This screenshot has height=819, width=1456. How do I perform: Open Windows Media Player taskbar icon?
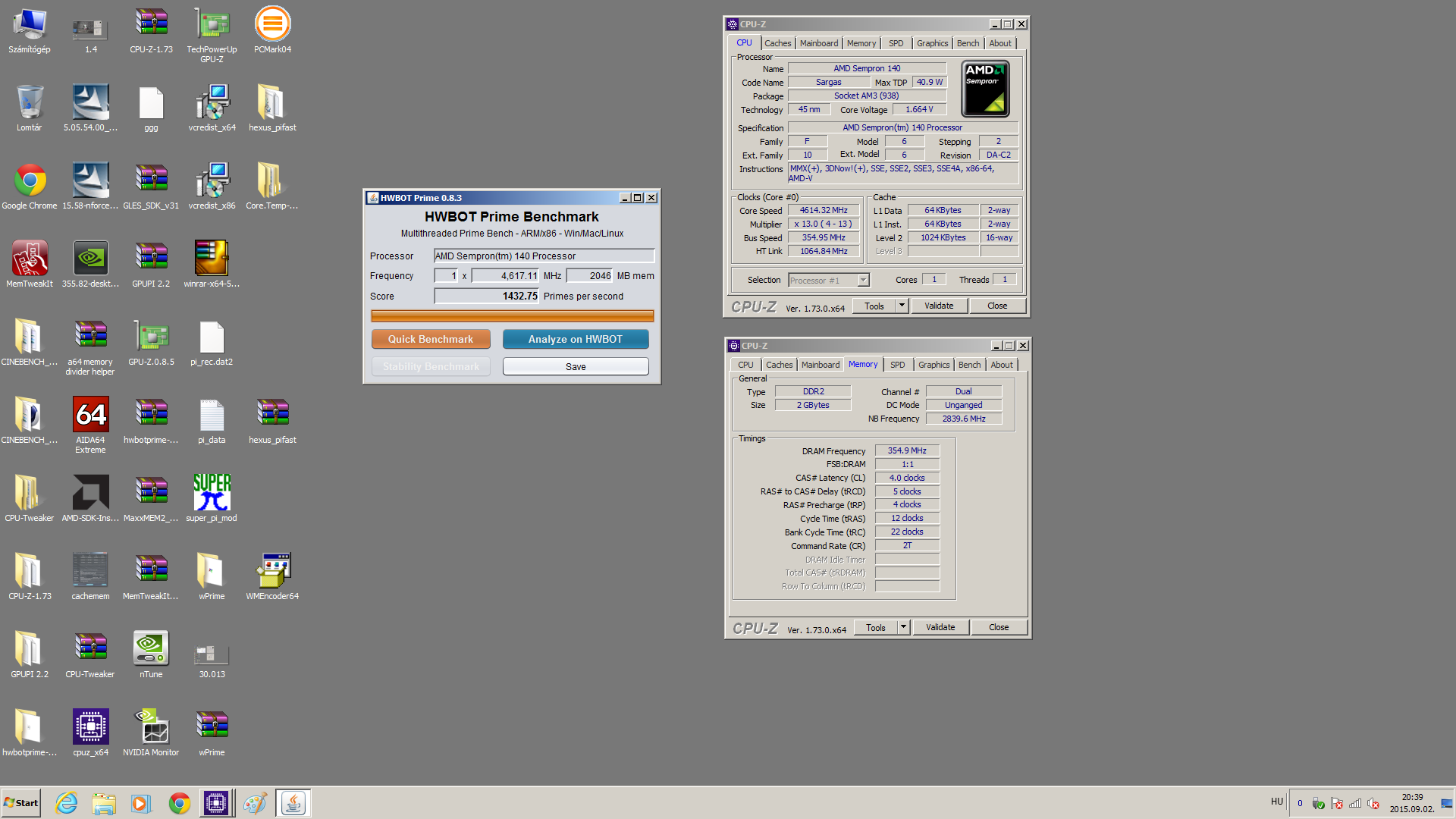pos(141,803)
